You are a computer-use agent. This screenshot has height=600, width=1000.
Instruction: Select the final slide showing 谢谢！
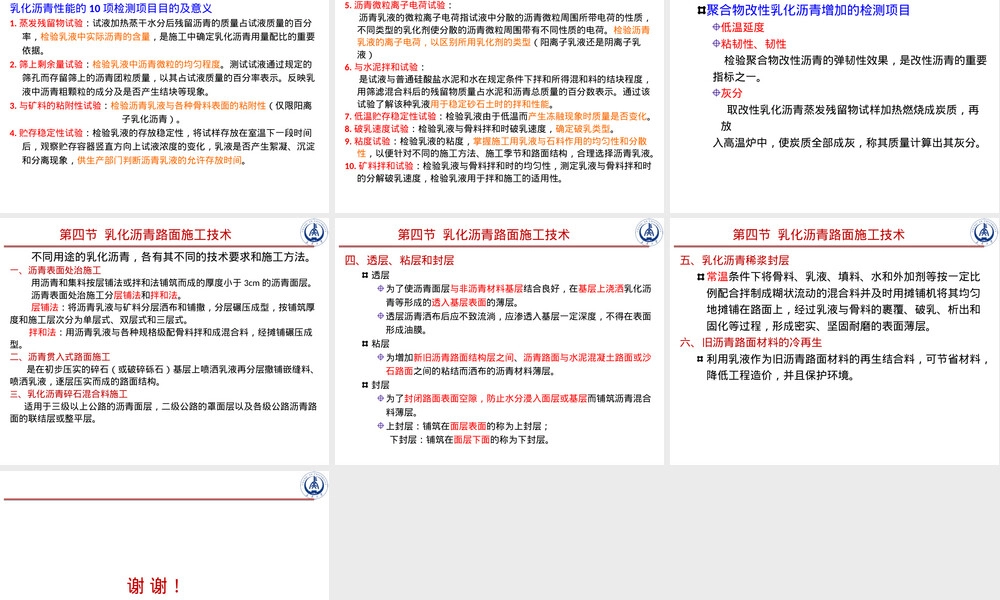coord(165,536)
